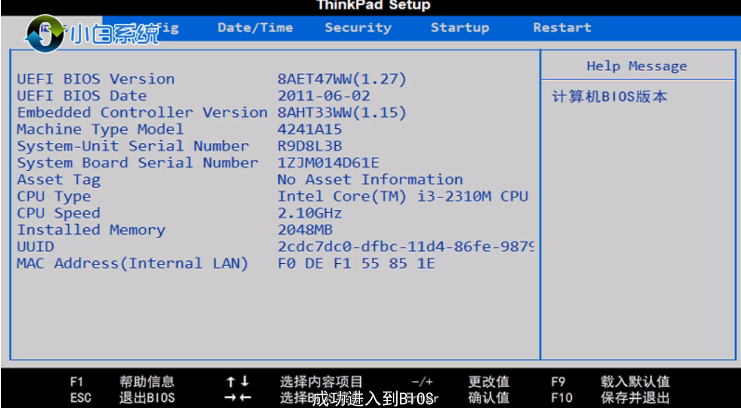Switch to the Security tab
Image resolution: width=741 pixels, height=408 pixels.
(358, 27)
